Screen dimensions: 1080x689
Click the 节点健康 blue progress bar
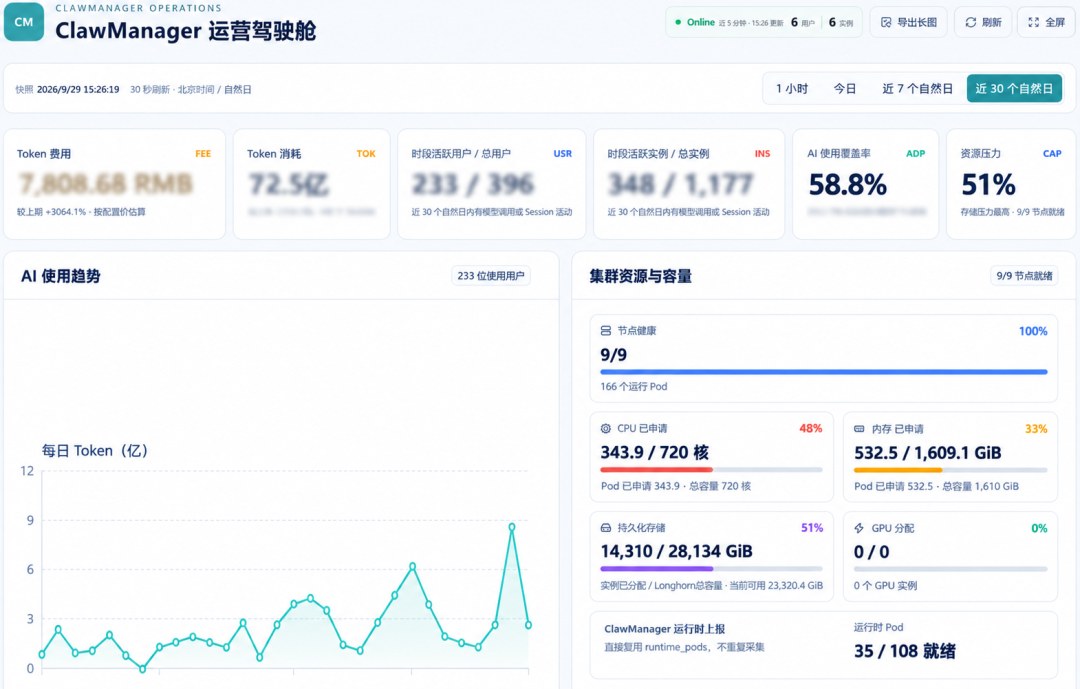click(824, 372)
